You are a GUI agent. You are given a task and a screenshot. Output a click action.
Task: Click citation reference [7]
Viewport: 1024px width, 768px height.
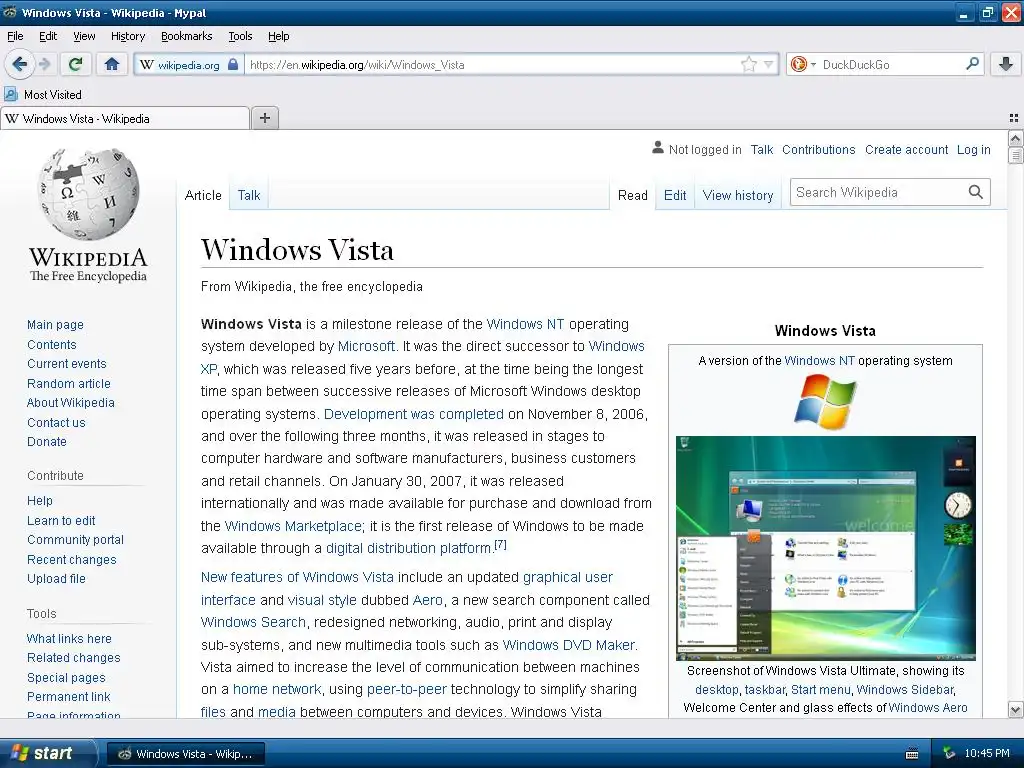(500, 544)
